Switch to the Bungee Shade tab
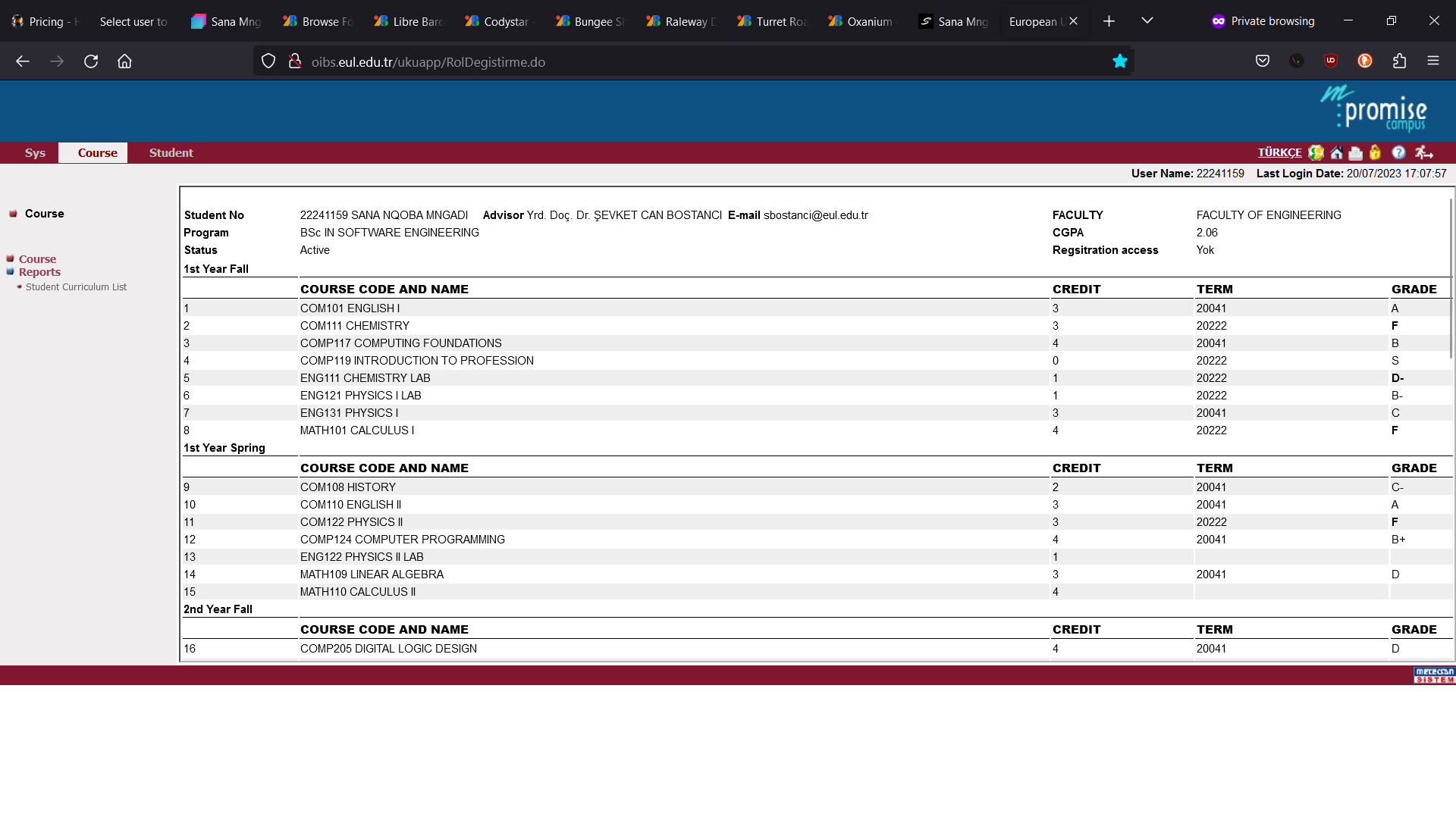1456x817 pixels. click(591, 21)
